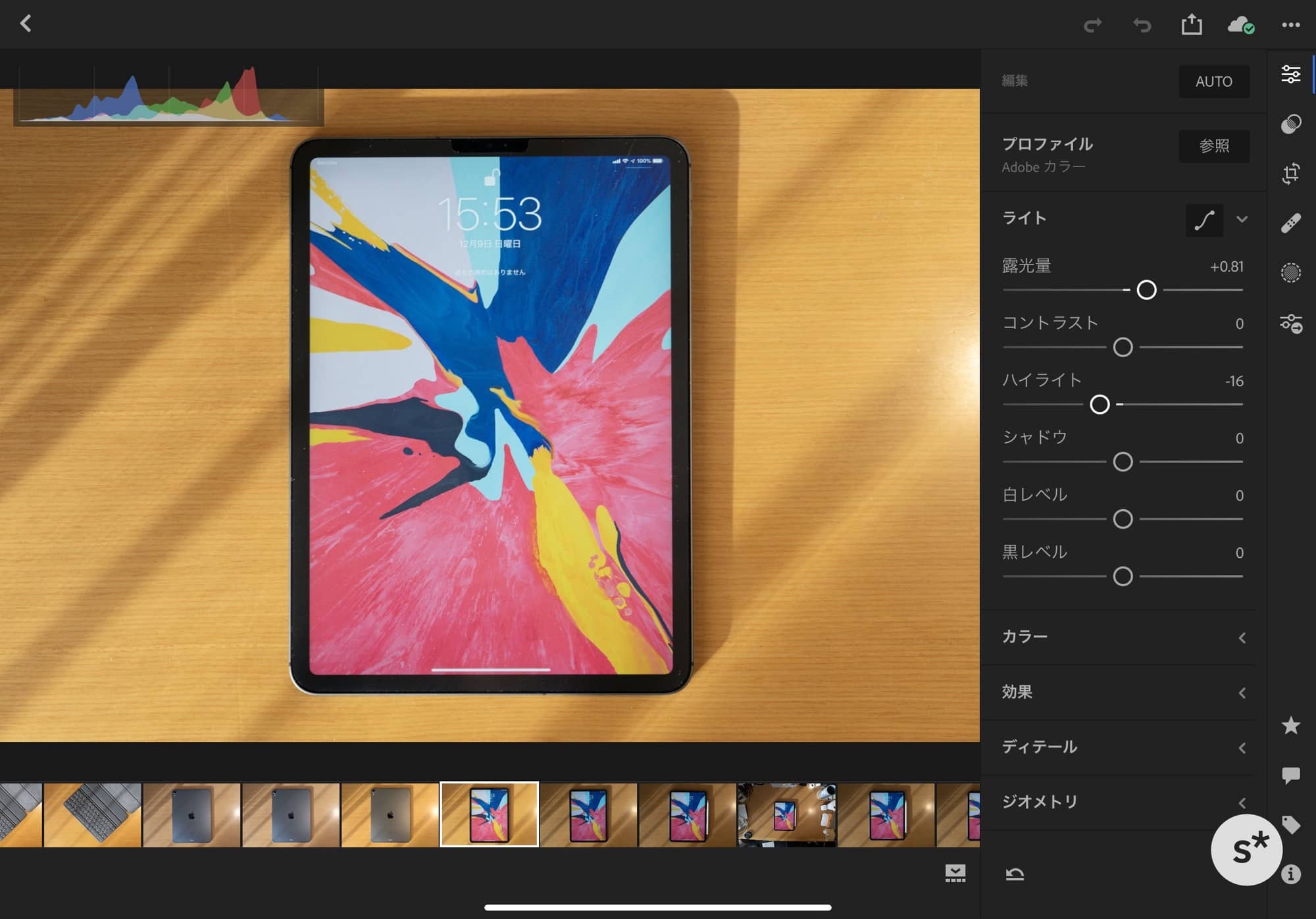
Task: Expand the カラー section
Action: [x=1242, y=637]
